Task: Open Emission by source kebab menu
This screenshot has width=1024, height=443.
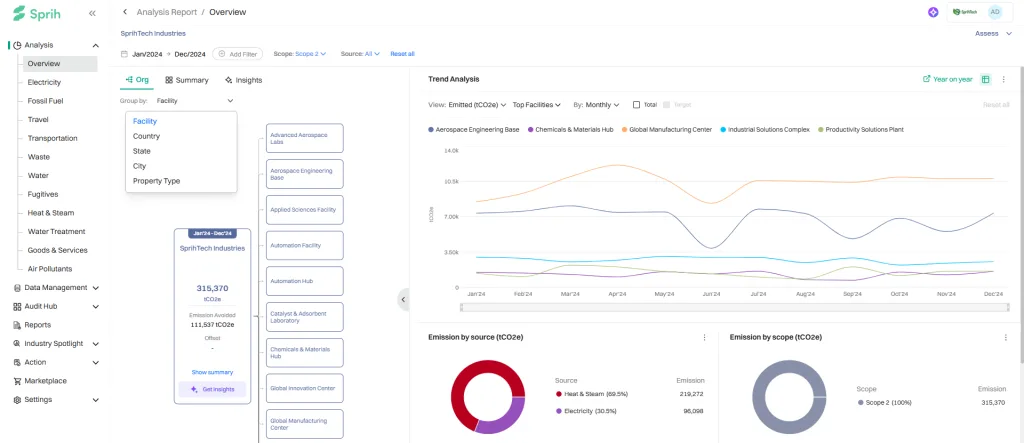Action: click(x=704, y=338)
